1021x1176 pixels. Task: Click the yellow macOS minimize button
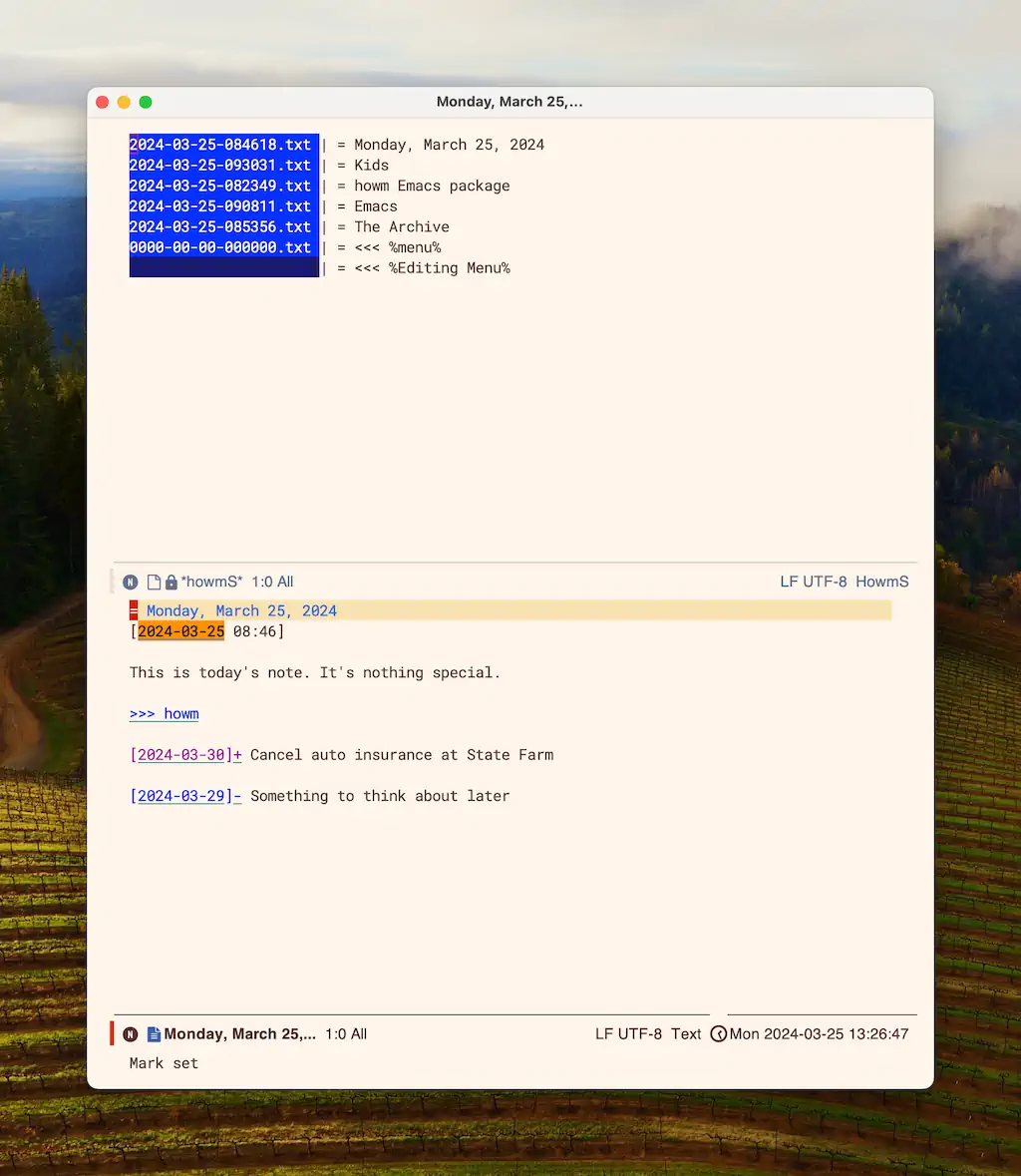click(124, 102)
